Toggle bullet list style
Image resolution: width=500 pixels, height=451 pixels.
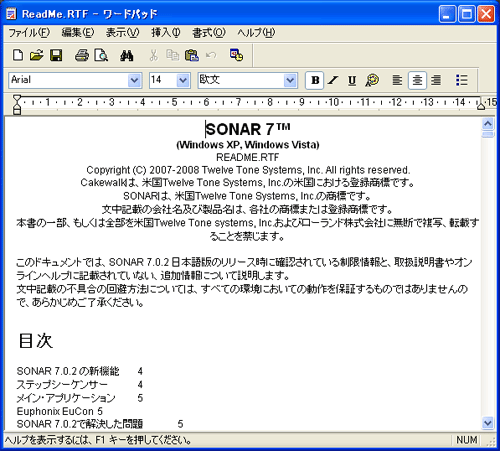coord(462,80)
